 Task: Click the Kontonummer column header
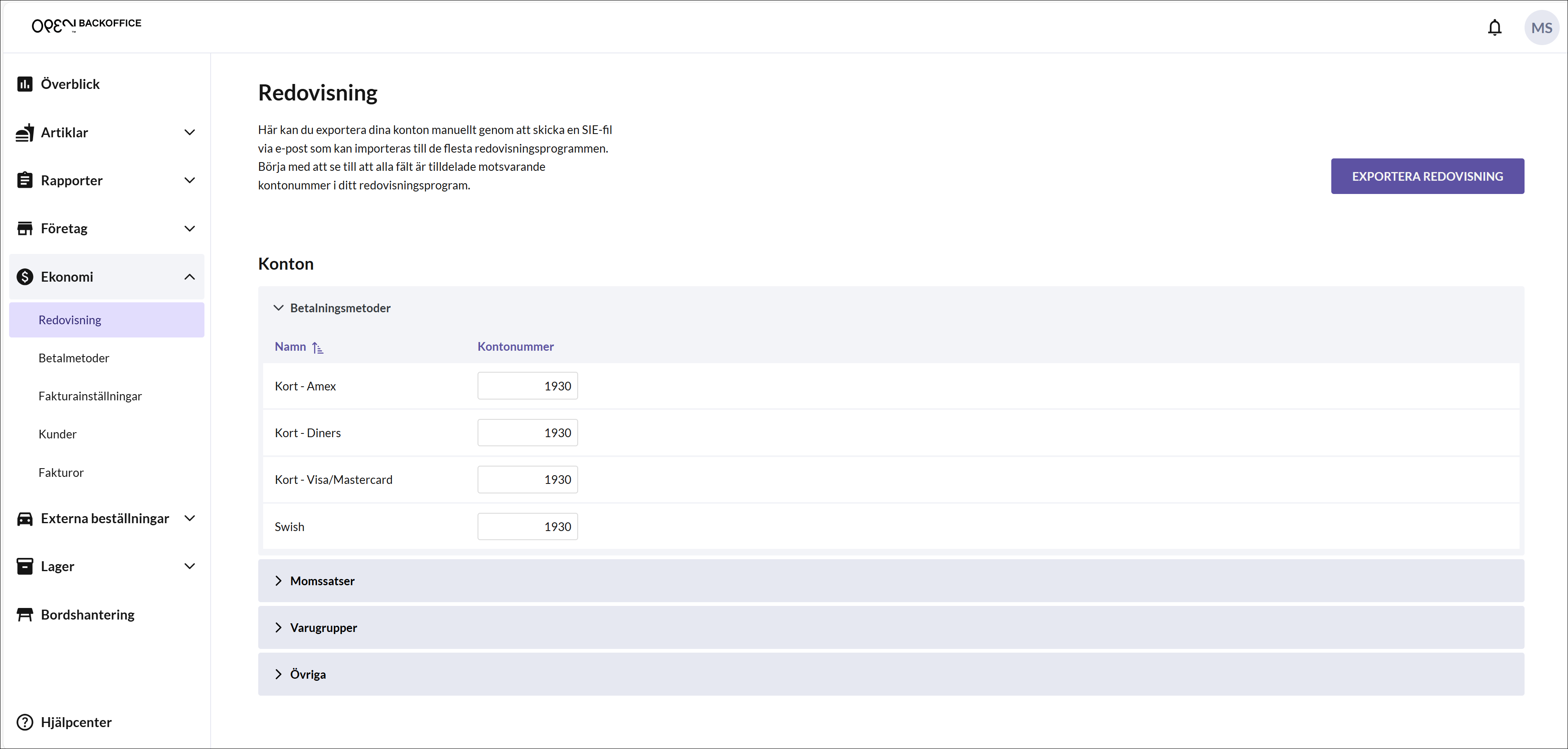tap(516, 347)
